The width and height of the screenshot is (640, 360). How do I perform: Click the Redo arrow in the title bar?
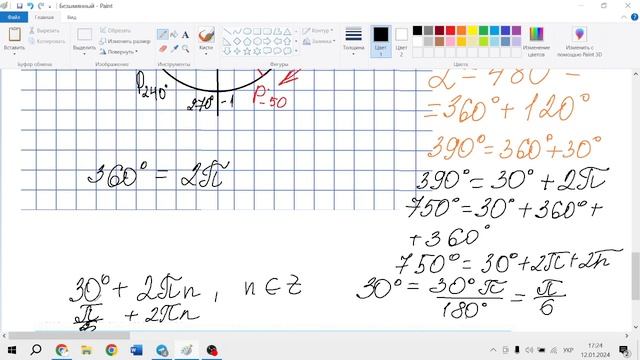[x=41, y=6]
